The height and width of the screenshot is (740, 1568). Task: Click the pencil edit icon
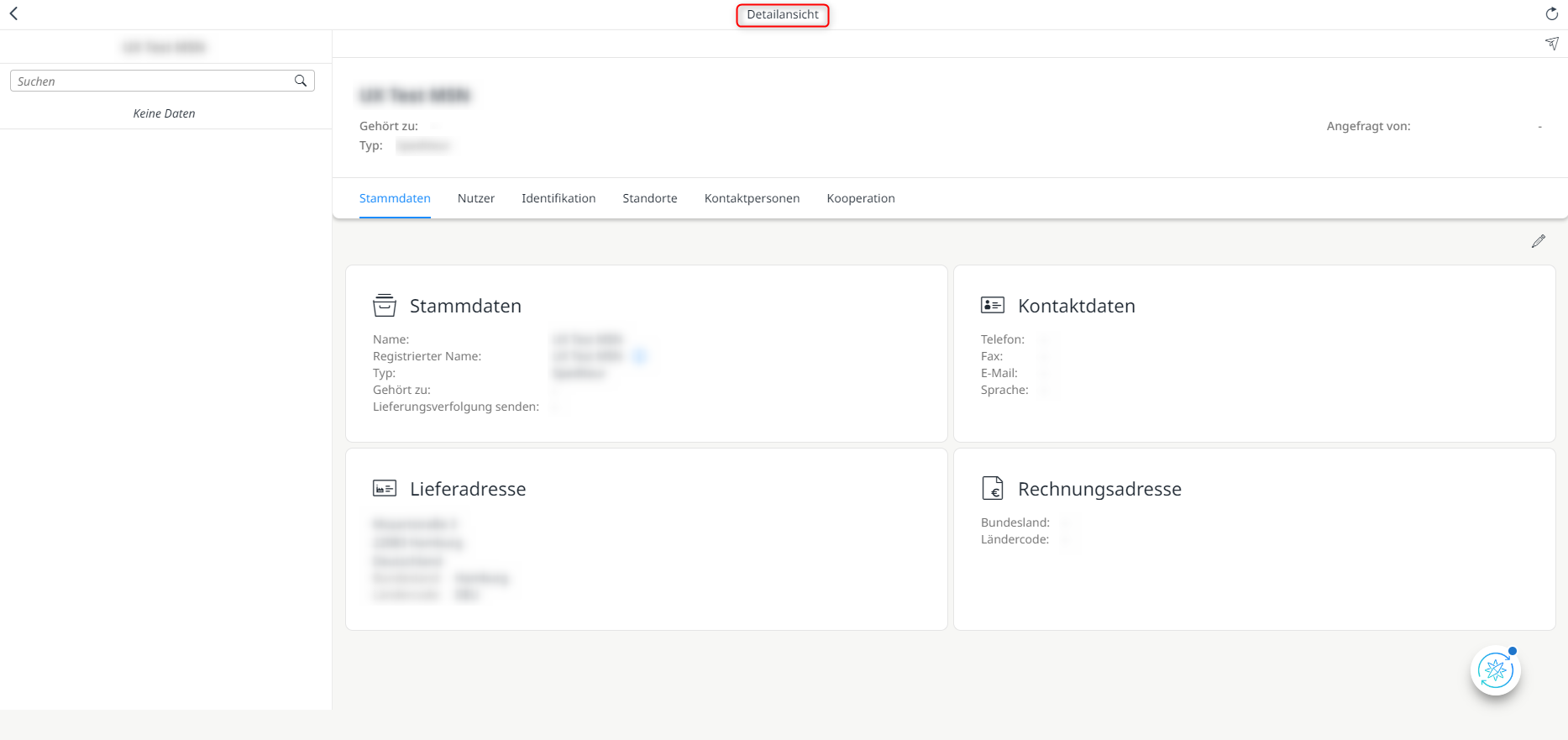pyautogui.click(x=1538, y=242)
